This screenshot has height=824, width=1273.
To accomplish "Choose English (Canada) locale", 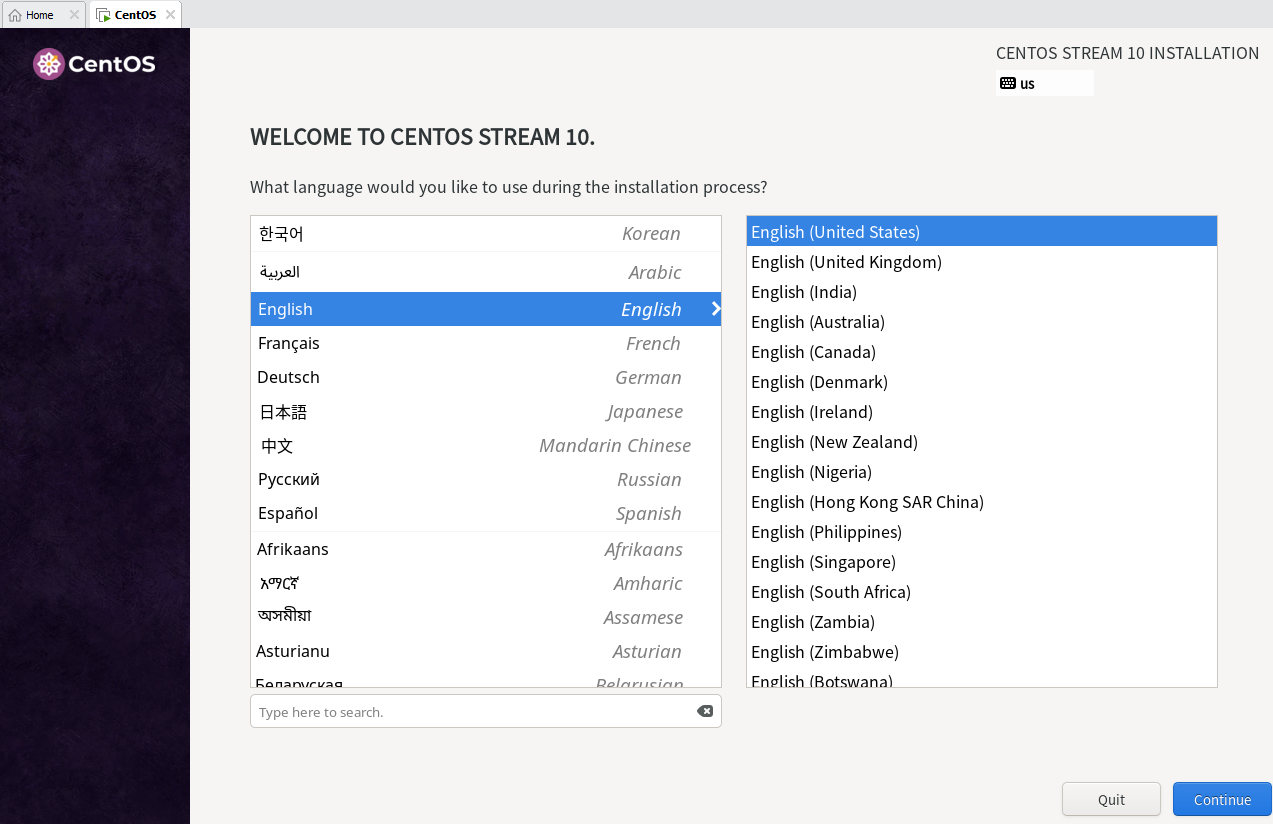I will pos(982,352).
